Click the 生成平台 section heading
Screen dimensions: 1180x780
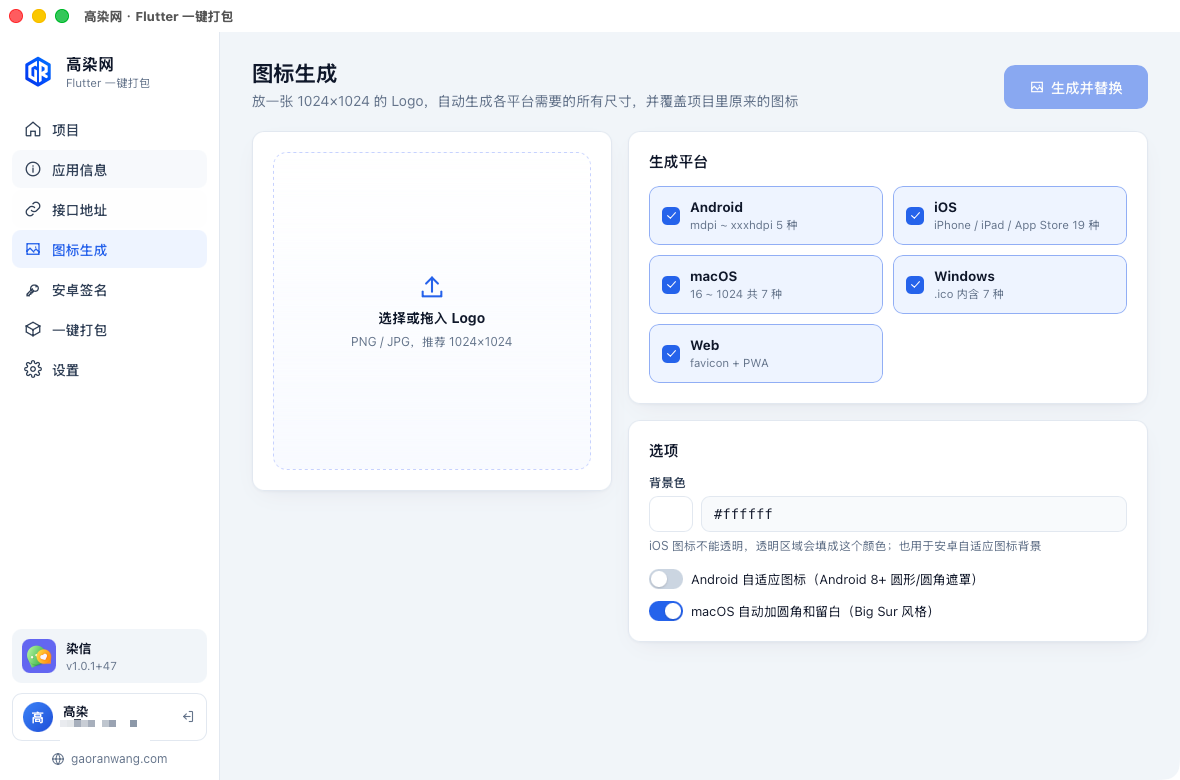click(678, 162)
